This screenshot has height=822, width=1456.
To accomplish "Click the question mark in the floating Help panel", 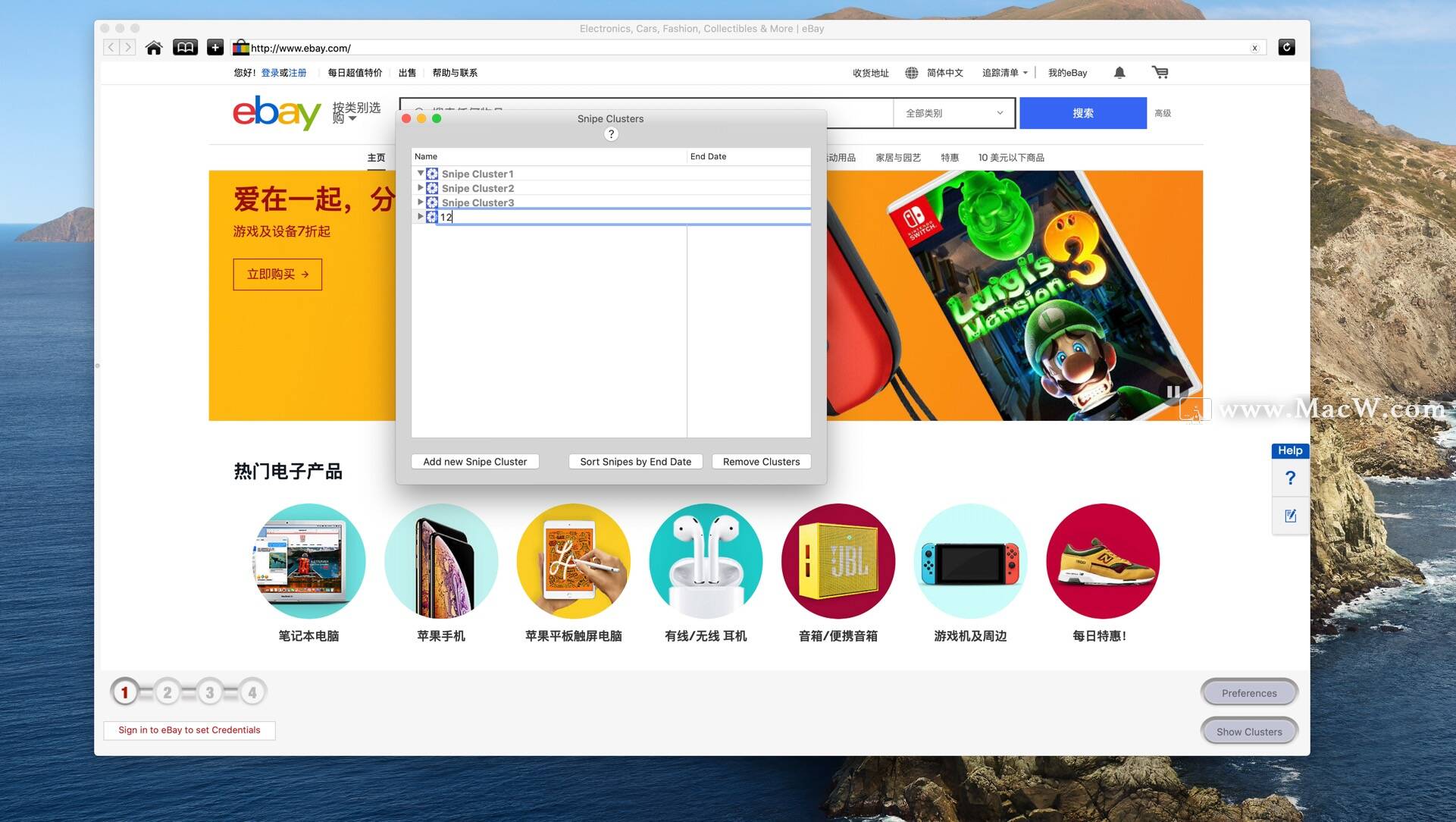I will pyautogui.click(x=1290, y=478).
